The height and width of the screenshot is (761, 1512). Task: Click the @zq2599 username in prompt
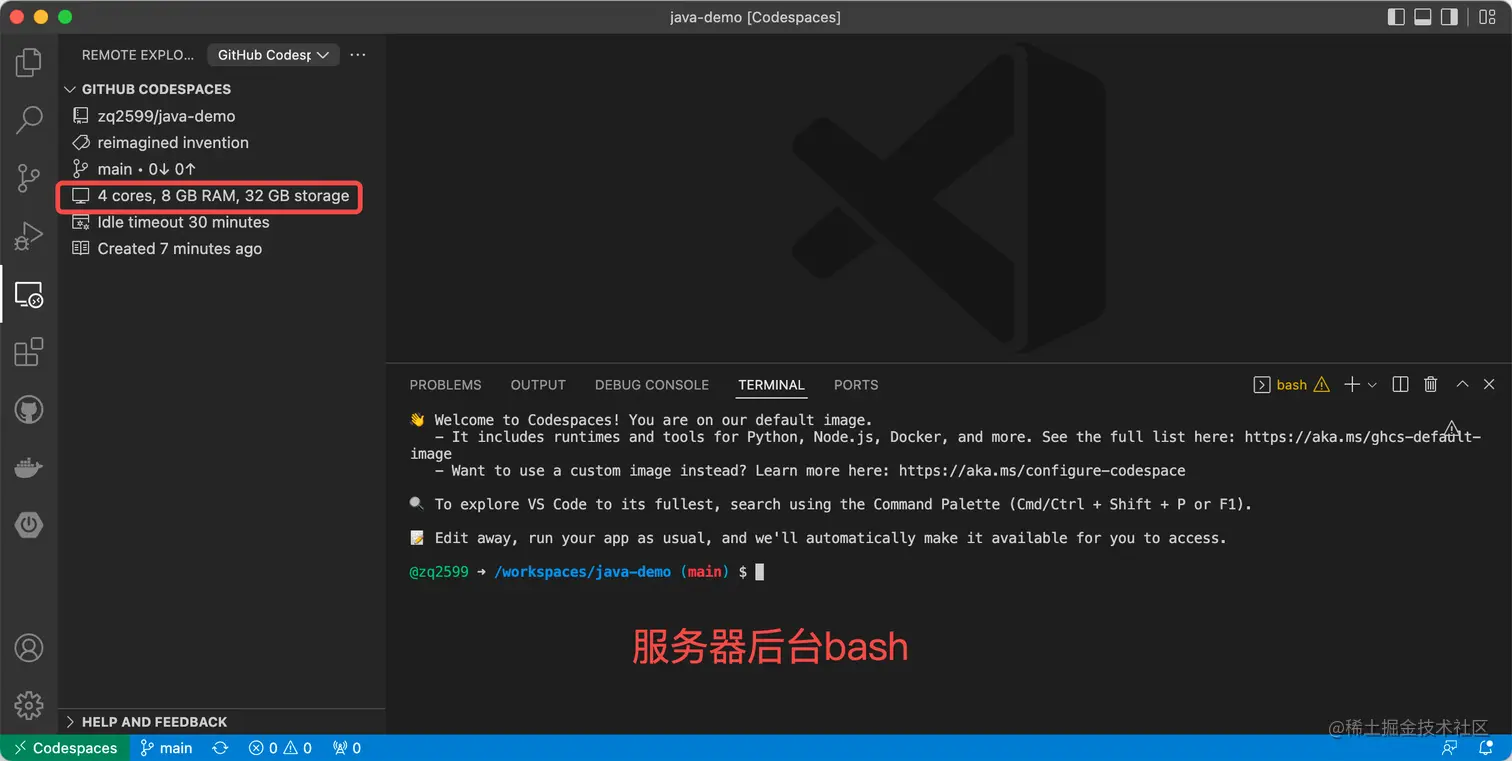439,572
